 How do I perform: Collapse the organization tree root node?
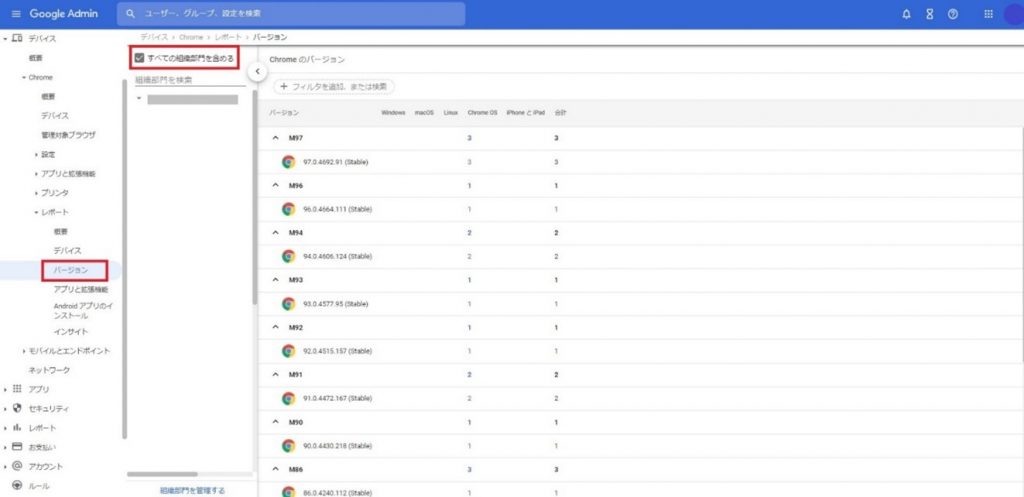(x=139, y=99)
